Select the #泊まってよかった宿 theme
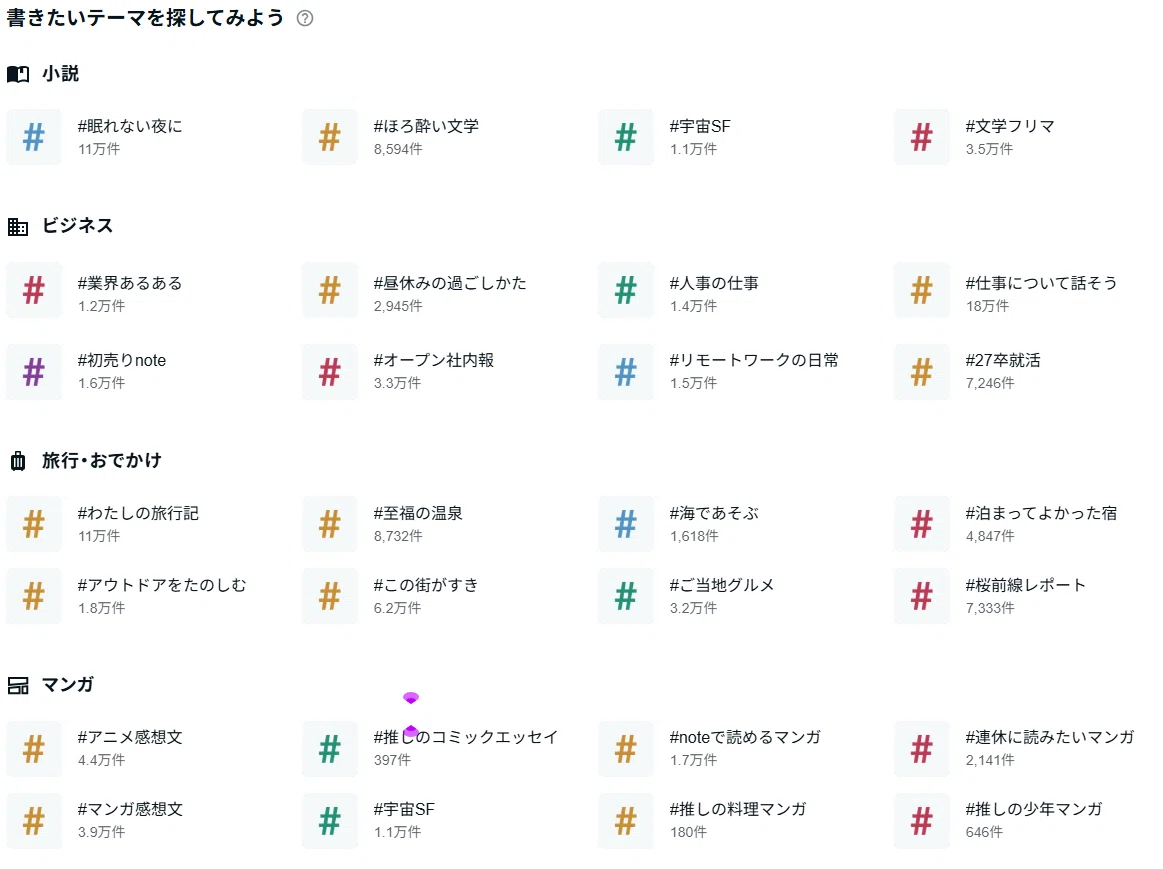Image resolution: width=1163 pixels, height=869 pixels. (x=1041, y=513)
